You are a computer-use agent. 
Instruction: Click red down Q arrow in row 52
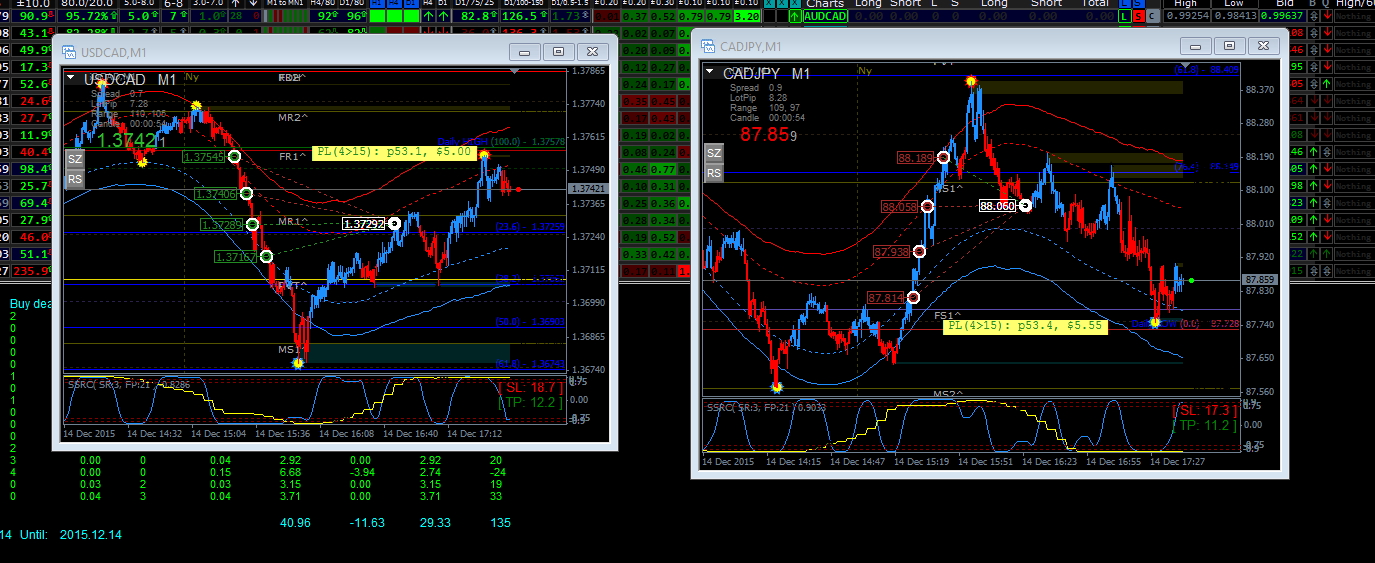coord(1326,236)
